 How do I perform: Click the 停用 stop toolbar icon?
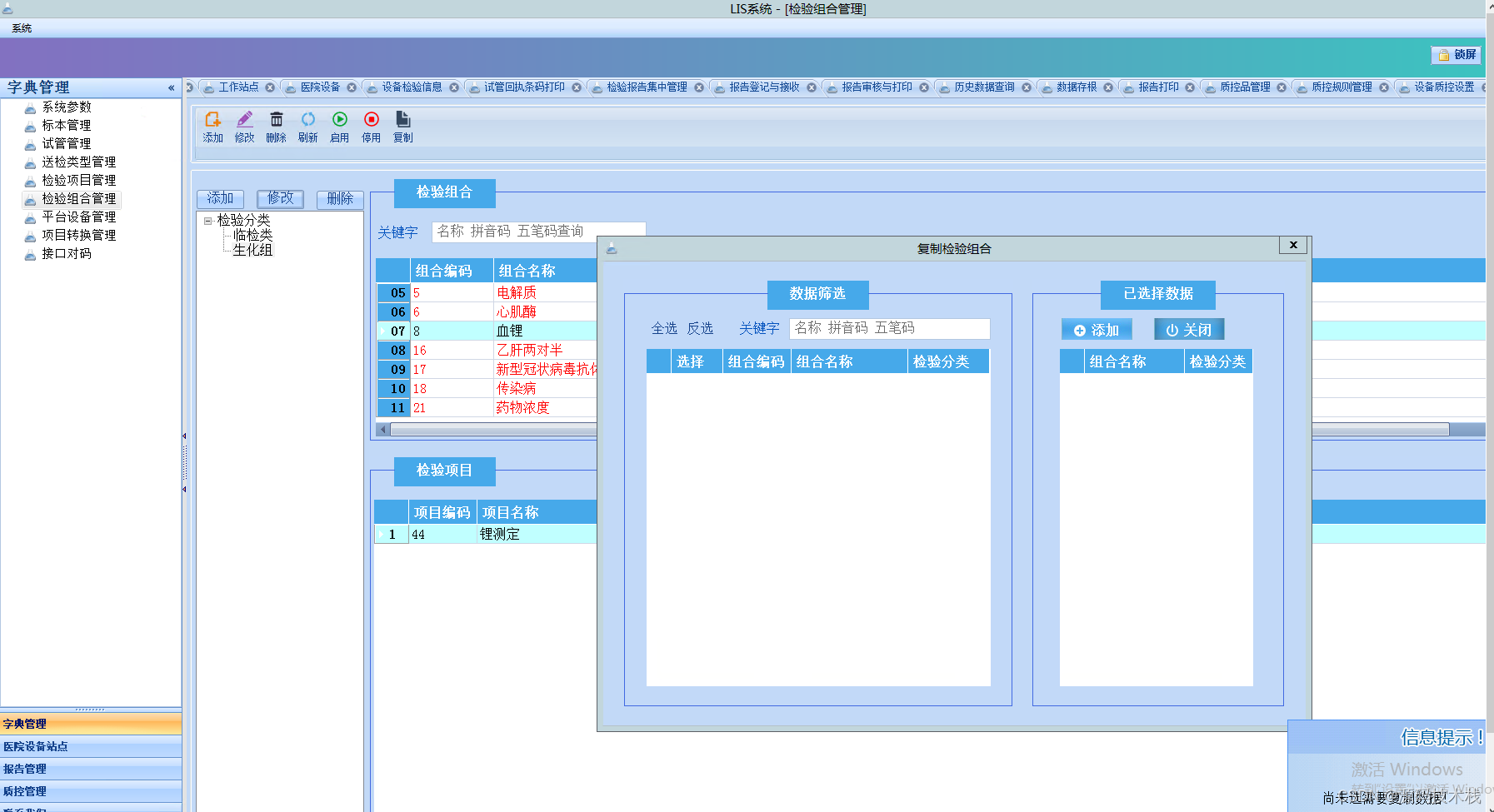371,127
